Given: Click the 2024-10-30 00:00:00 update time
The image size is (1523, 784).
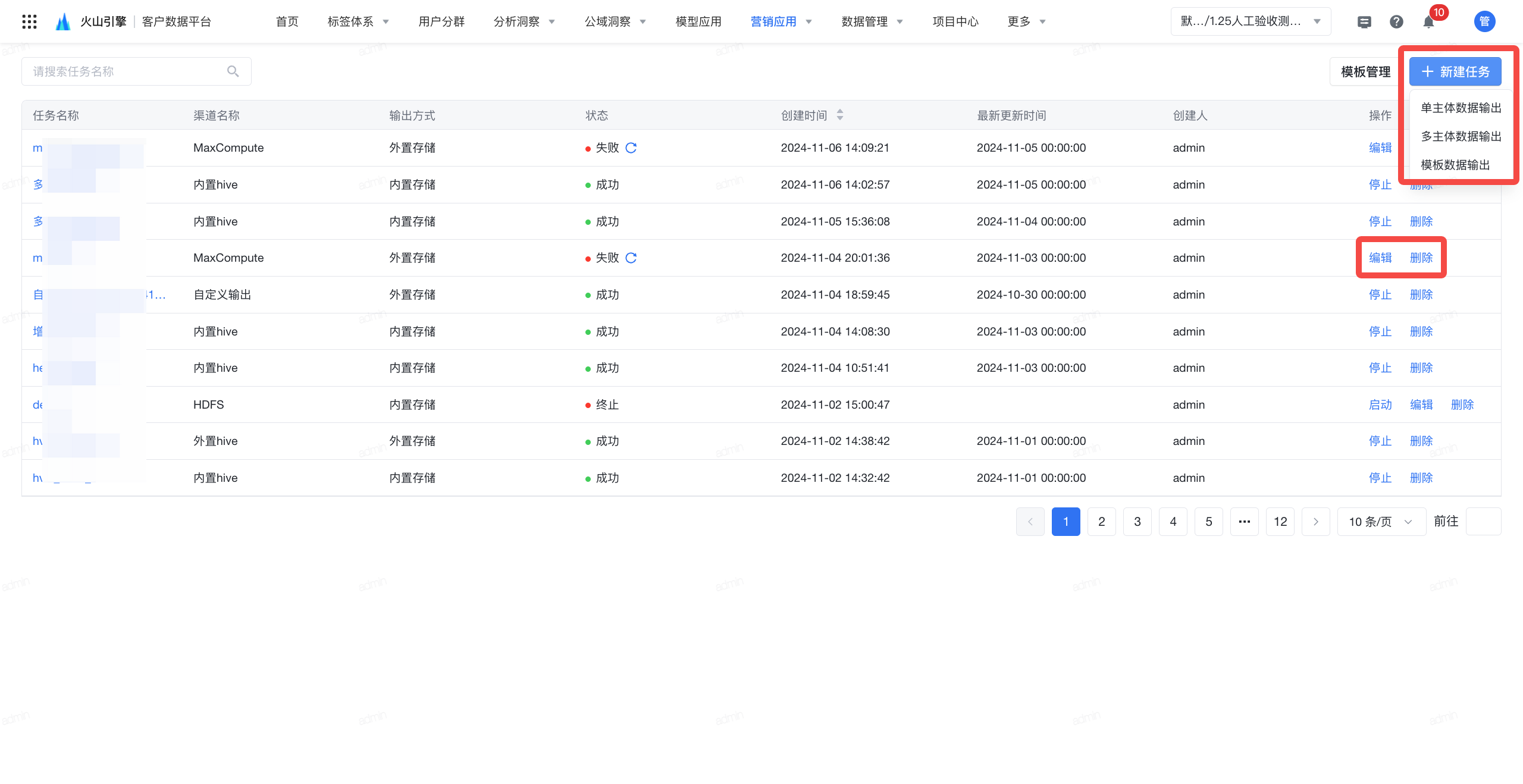Looking at the screenshot, I should coord(1031,294).
